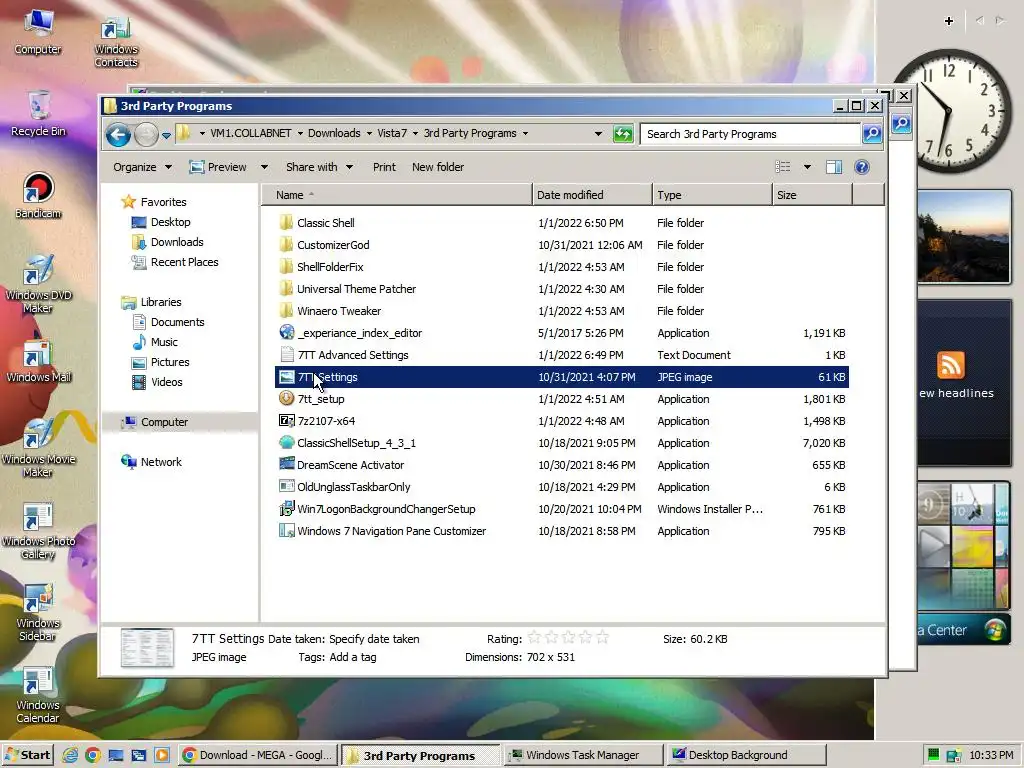The width and height of the screenshot is (1024, 768).
Task: Open the Help question mark icon
Action: pyautogui.click(x=861, y=167)
